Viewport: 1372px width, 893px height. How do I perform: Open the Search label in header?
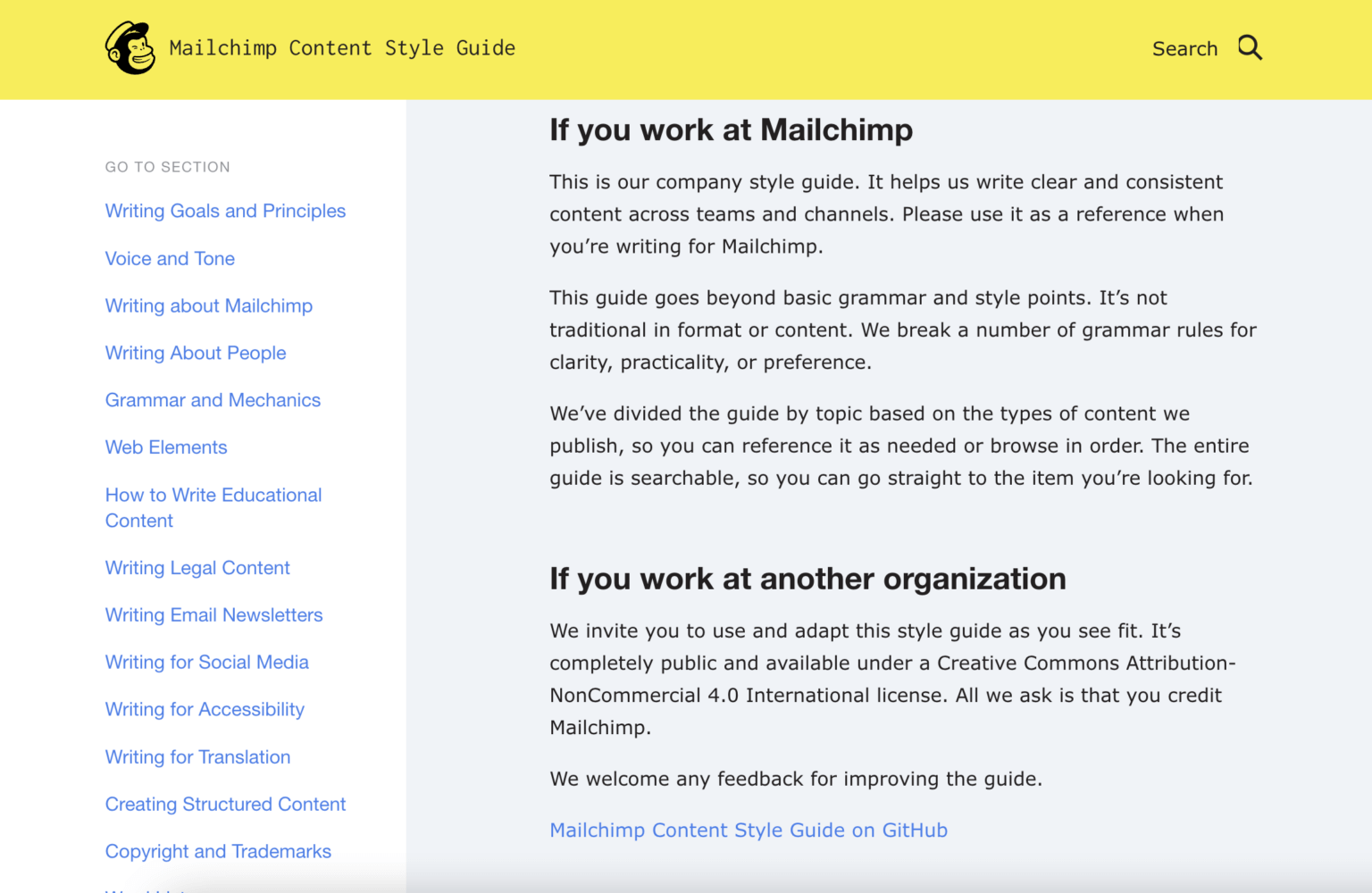pyautogui.click(x=1184, y=49)
